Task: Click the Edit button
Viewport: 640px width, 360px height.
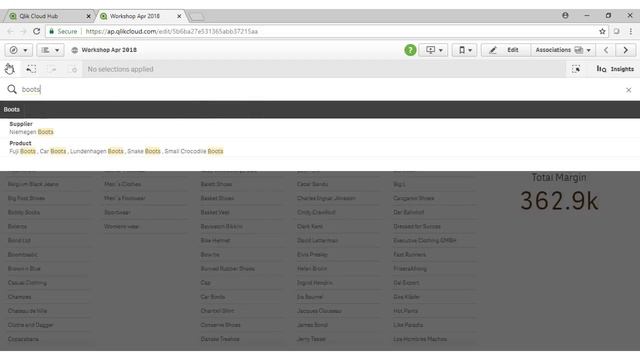Action: coord(506,50)
